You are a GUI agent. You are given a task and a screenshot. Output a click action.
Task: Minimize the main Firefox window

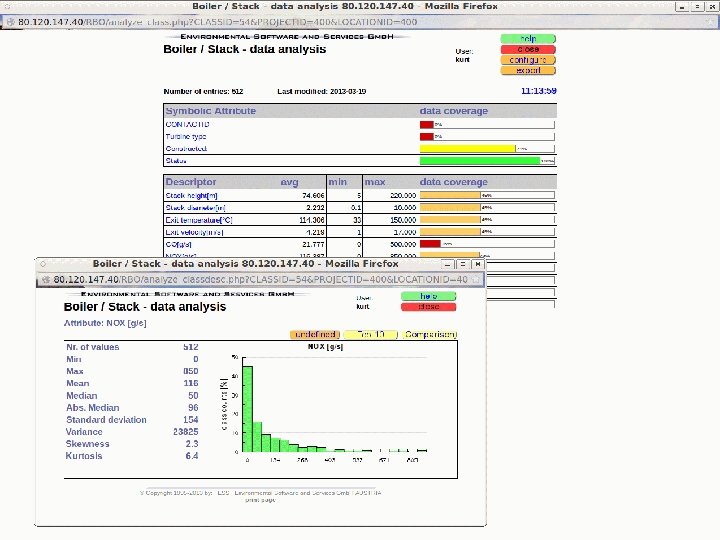682,7
